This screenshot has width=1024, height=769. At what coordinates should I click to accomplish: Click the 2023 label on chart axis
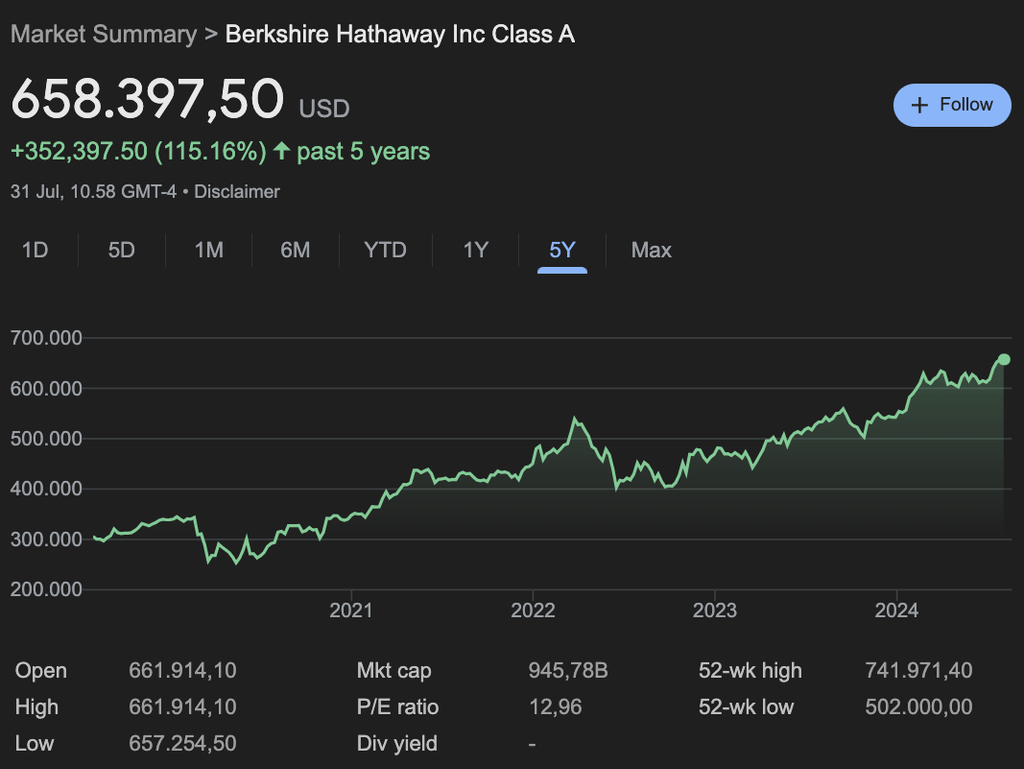pos(715,610)
